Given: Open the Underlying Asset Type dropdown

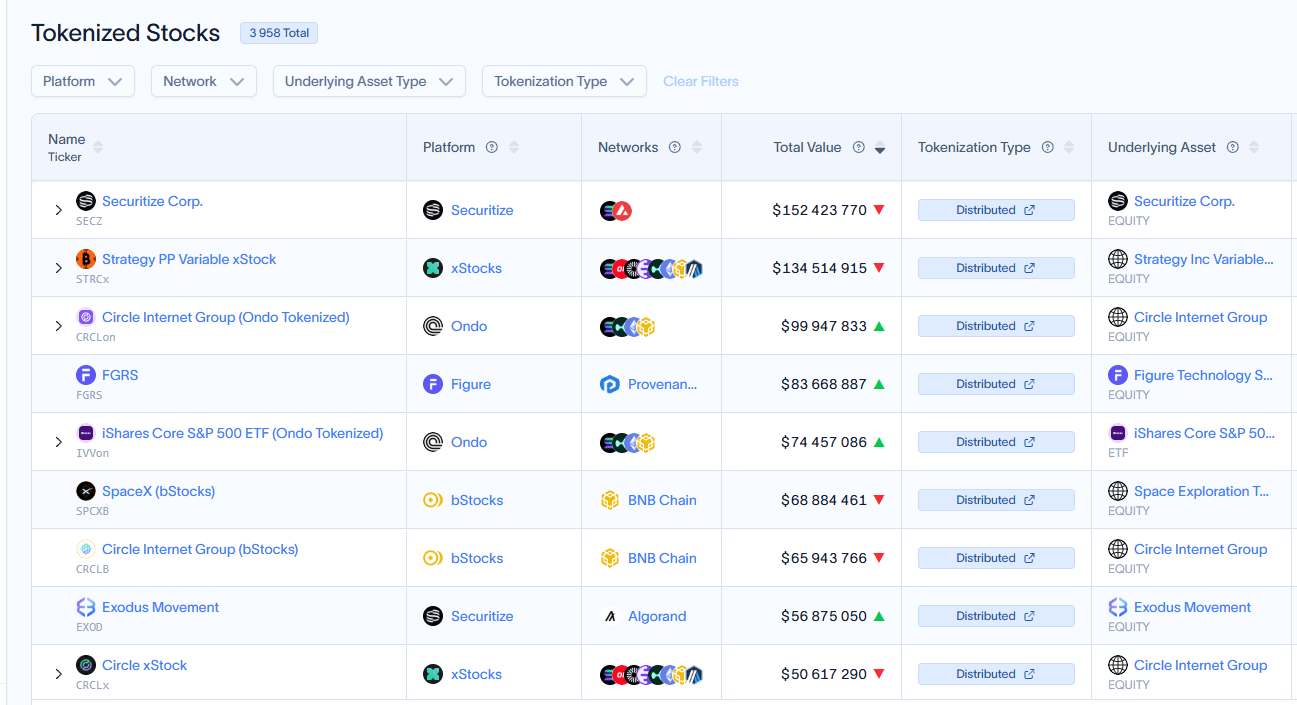Looking at the screenshot, I should click(369, 81).
